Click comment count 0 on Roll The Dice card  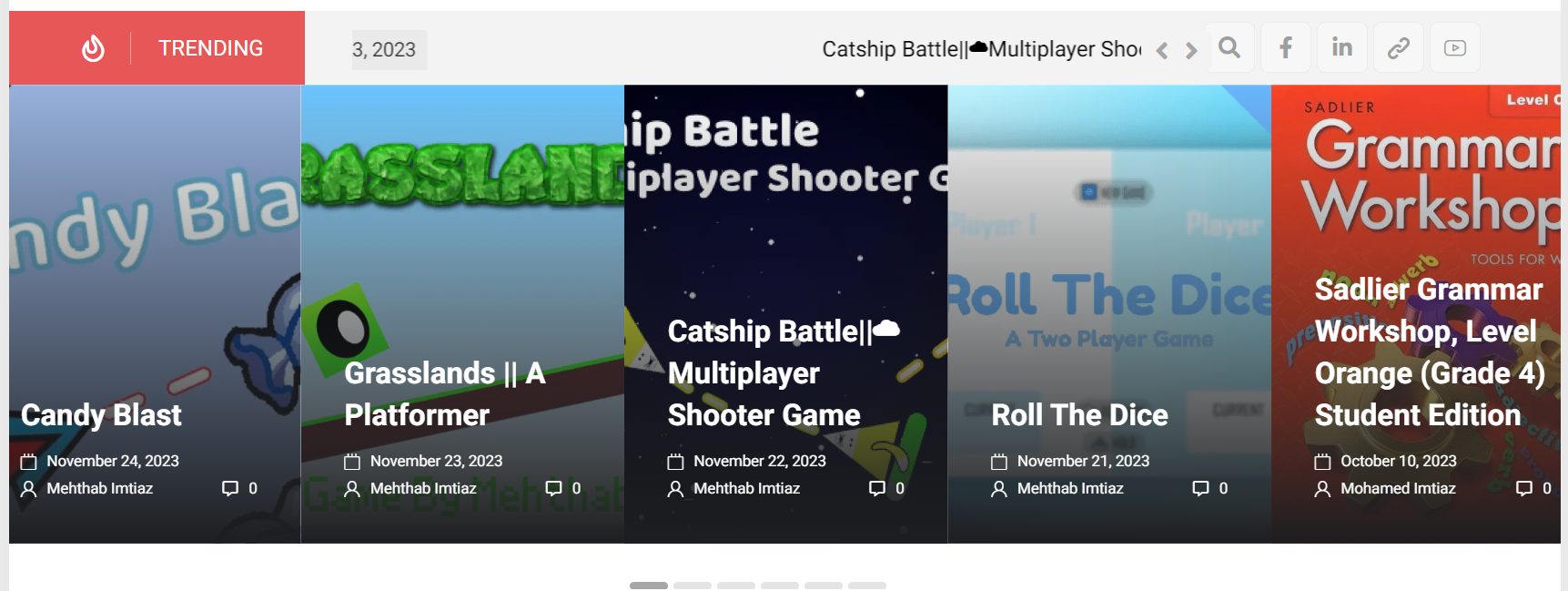(x=1223, y=489)
